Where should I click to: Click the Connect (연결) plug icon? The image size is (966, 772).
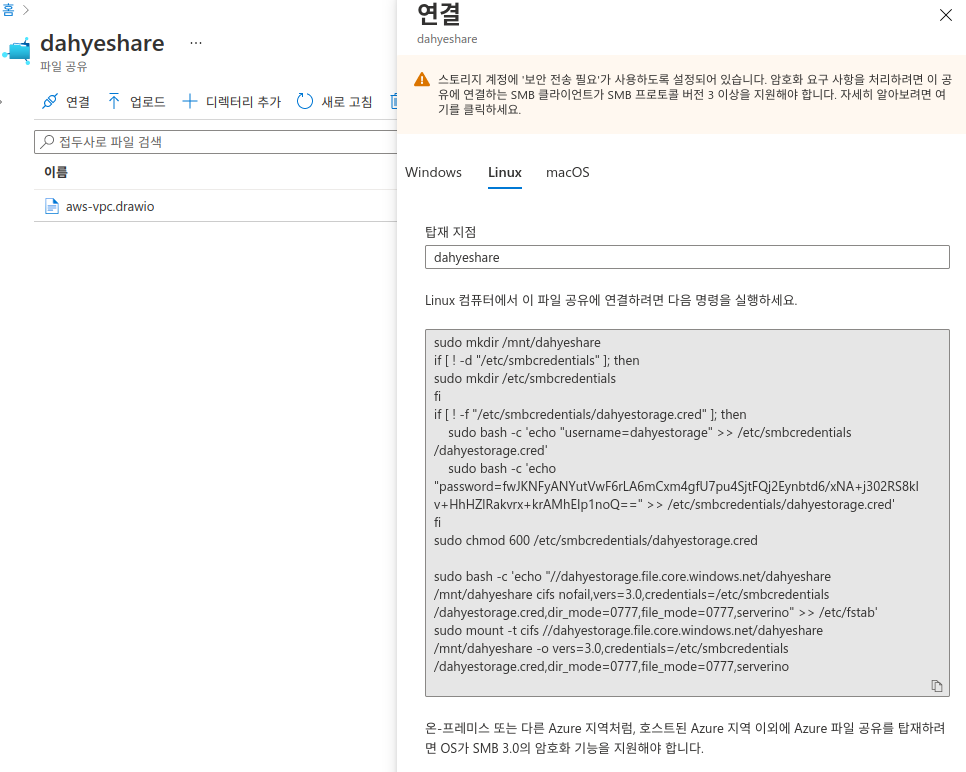click(50, 101)
